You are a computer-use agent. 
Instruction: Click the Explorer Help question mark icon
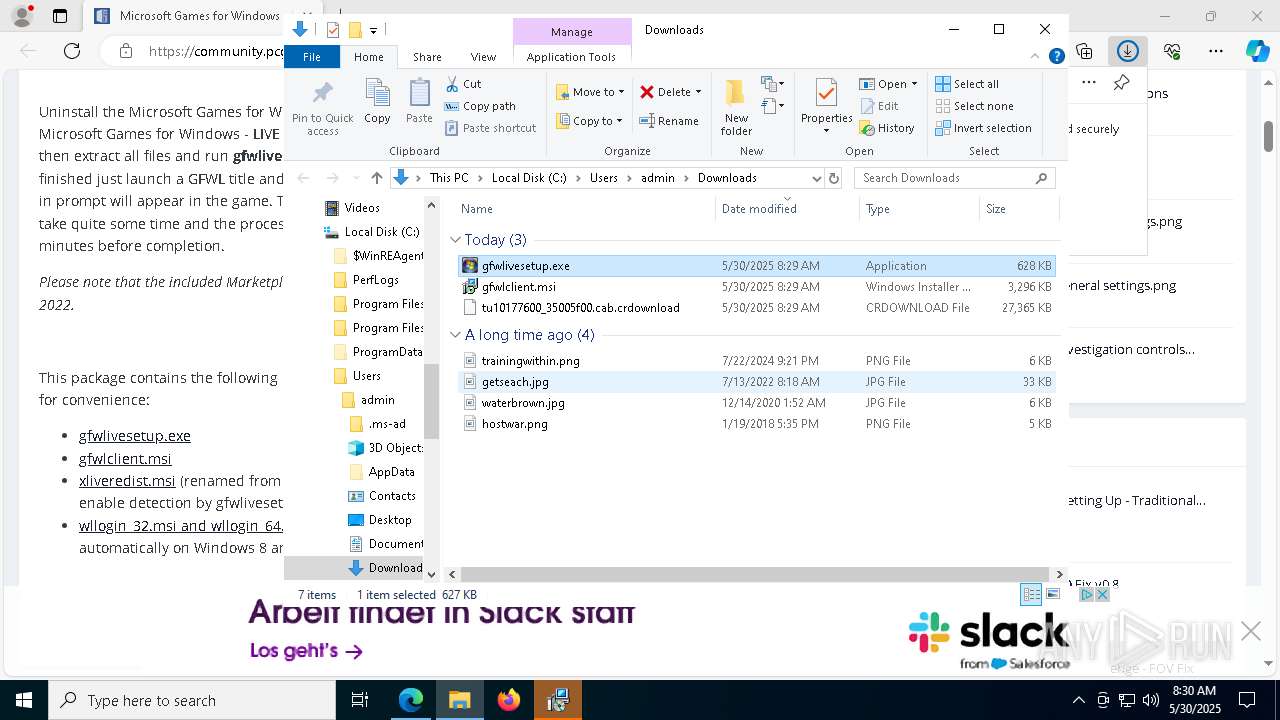click(x=1056, y=57)
